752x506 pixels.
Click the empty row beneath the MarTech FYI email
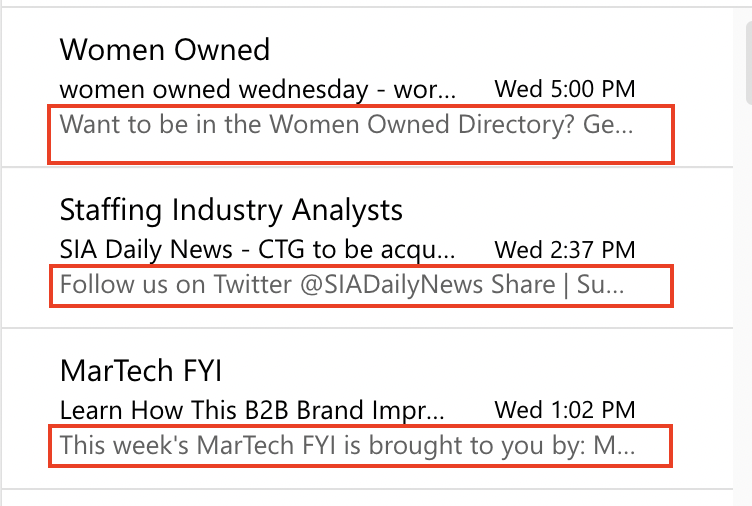tap(360, 498)
